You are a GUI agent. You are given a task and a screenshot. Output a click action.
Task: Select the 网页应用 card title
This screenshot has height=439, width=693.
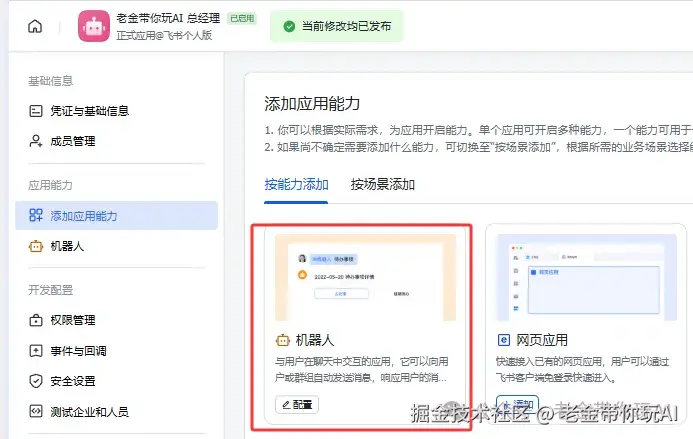[542, 340]
